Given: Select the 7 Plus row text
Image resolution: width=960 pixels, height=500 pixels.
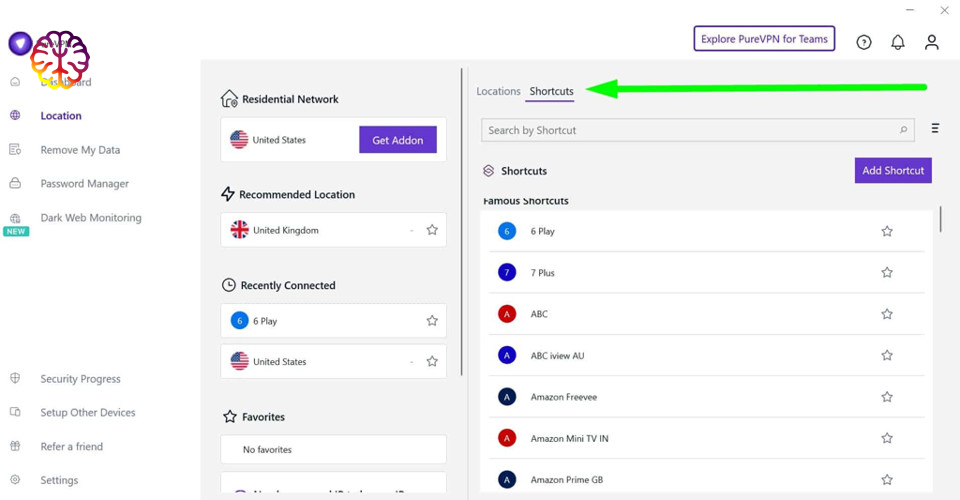Looking at the screenshot, I should [542, 273].
